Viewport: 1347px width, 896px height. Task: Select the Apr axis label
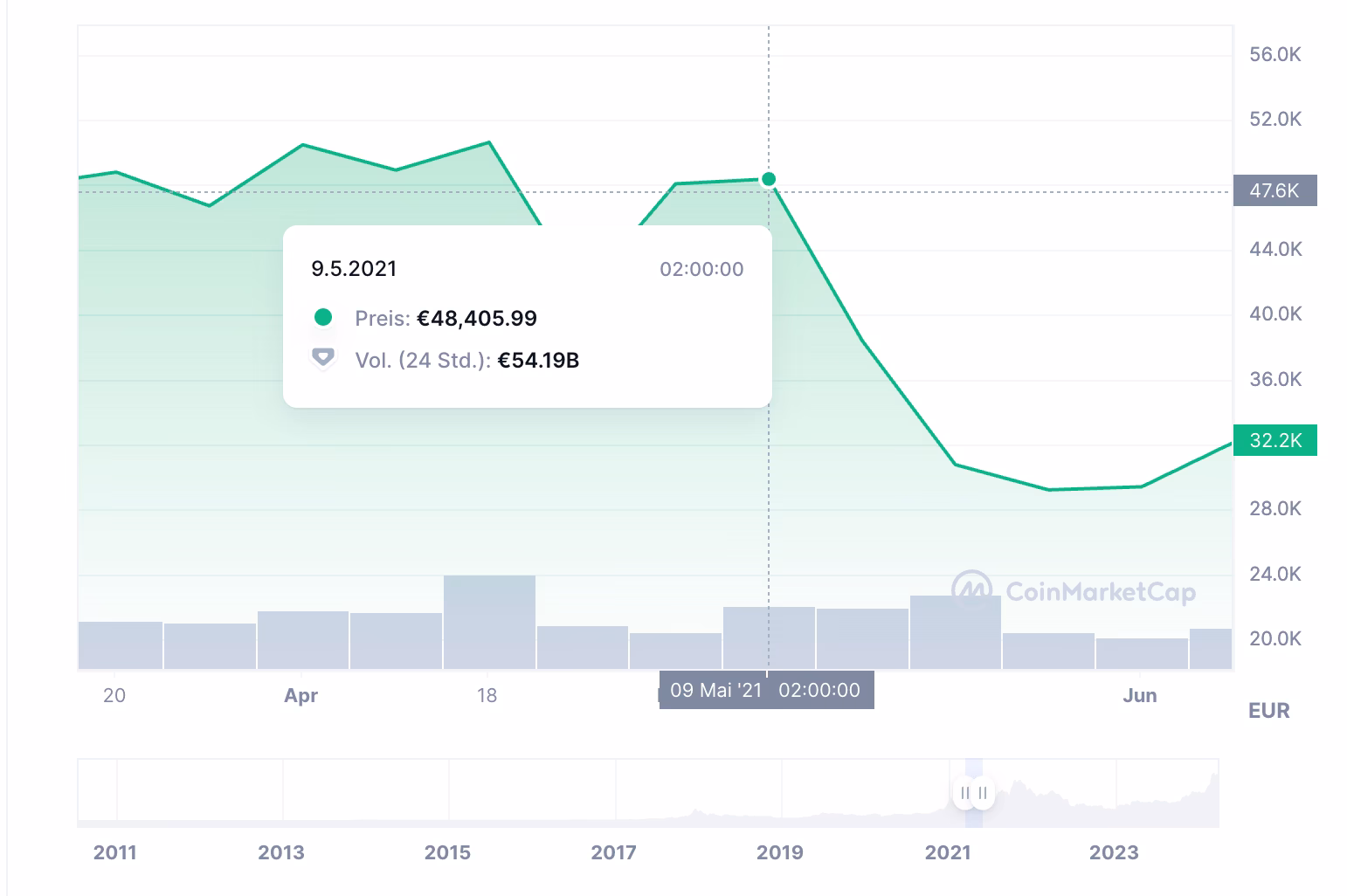[x=300, y=695]
